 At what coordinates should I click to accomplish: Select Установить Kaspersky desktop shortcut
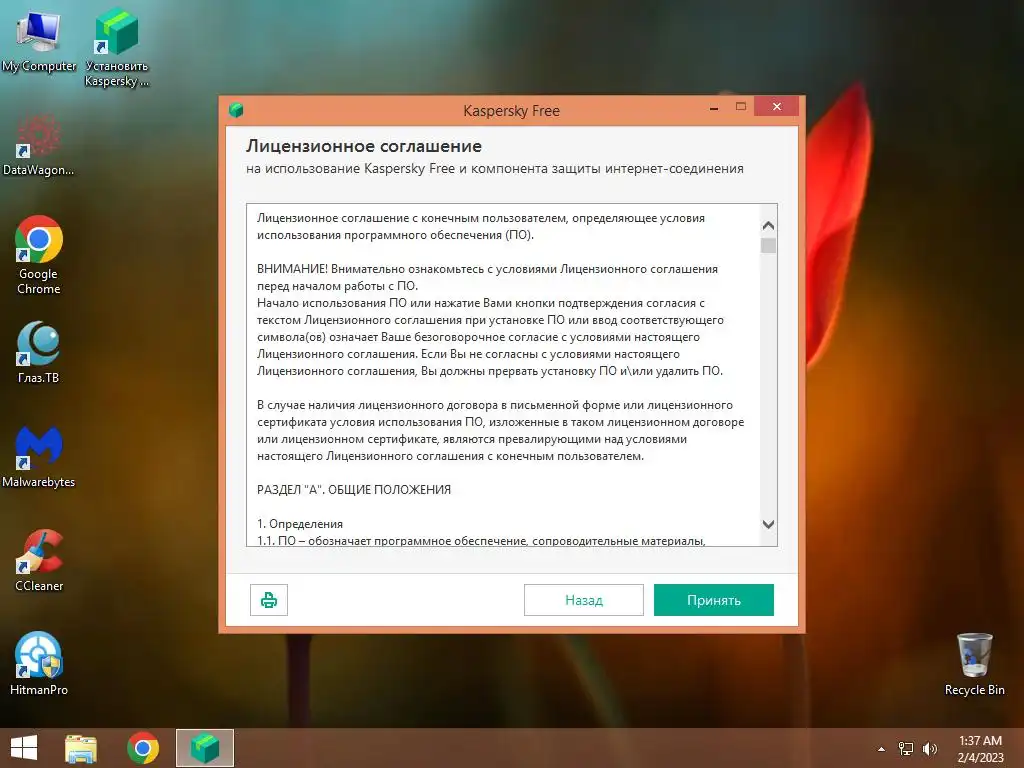point(117,47)
